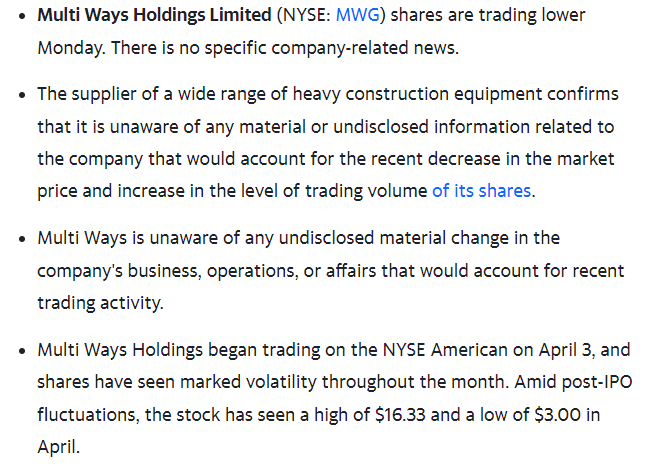
Task: Follow the "of its shares" hyperlink
Action: pyautogui.click(x=481, y=191)
